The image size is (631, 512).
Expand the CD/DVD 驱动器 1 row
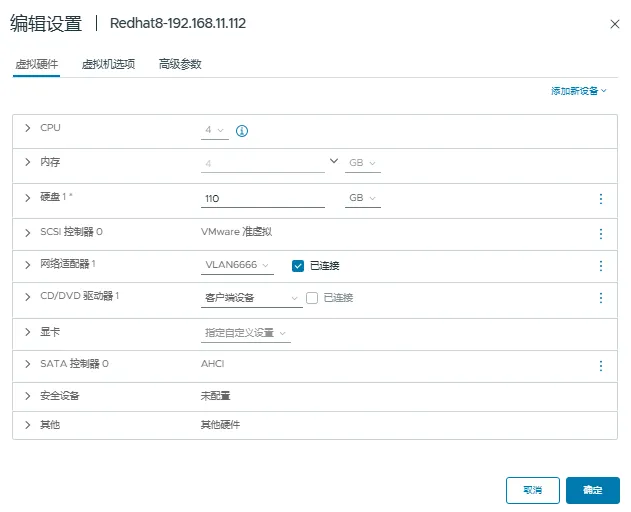(27, 297)
